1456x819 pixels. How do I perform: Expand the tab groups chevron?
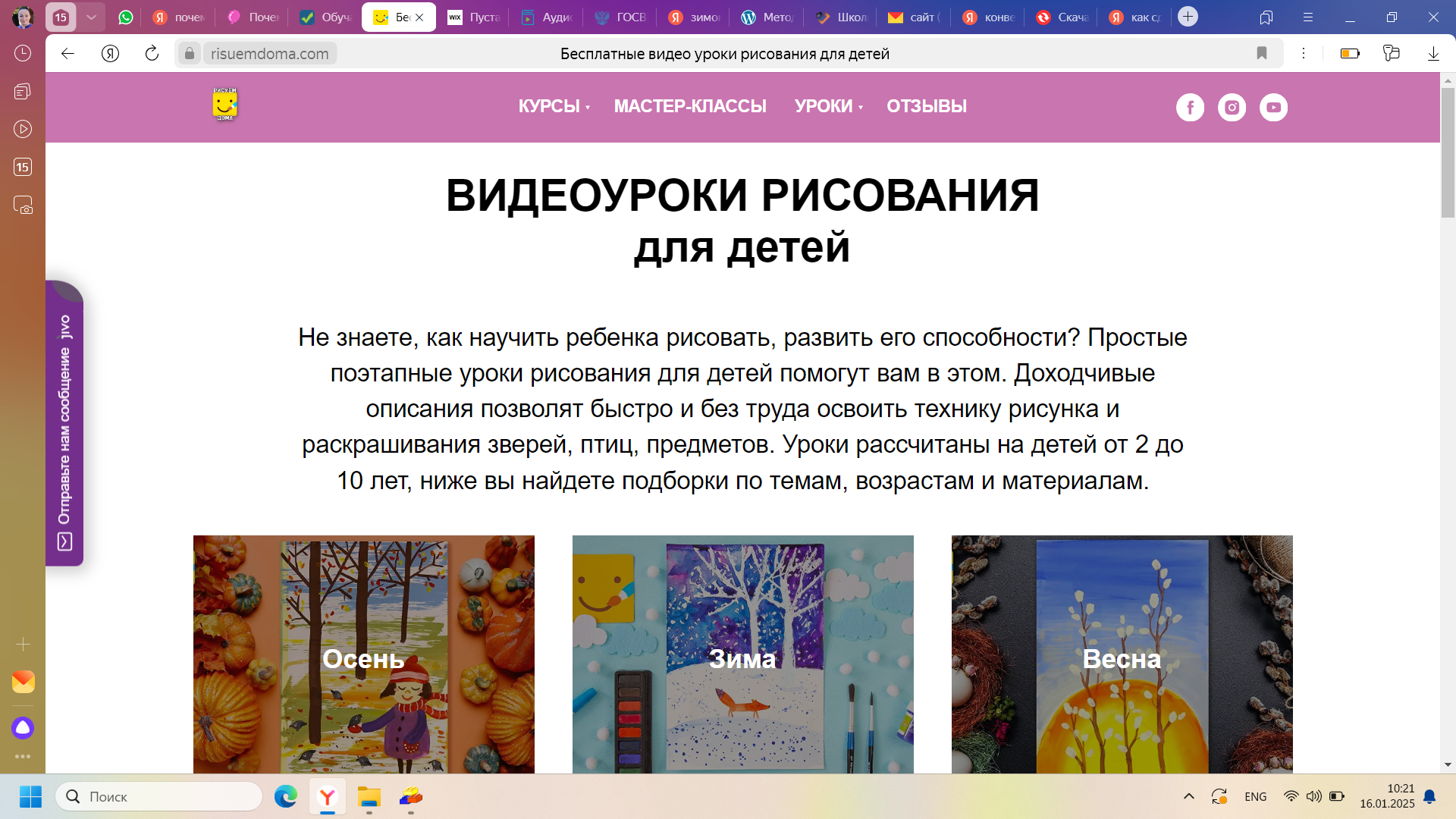(91, 17)
